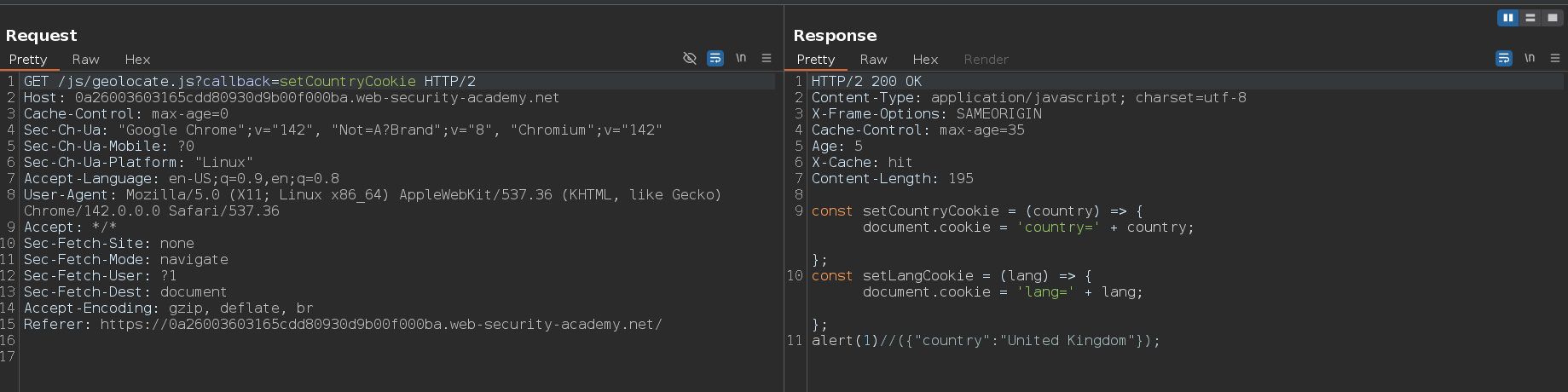Click the Response Render tab
This screenshot has width=1568, height=392.
pos(986,60)
